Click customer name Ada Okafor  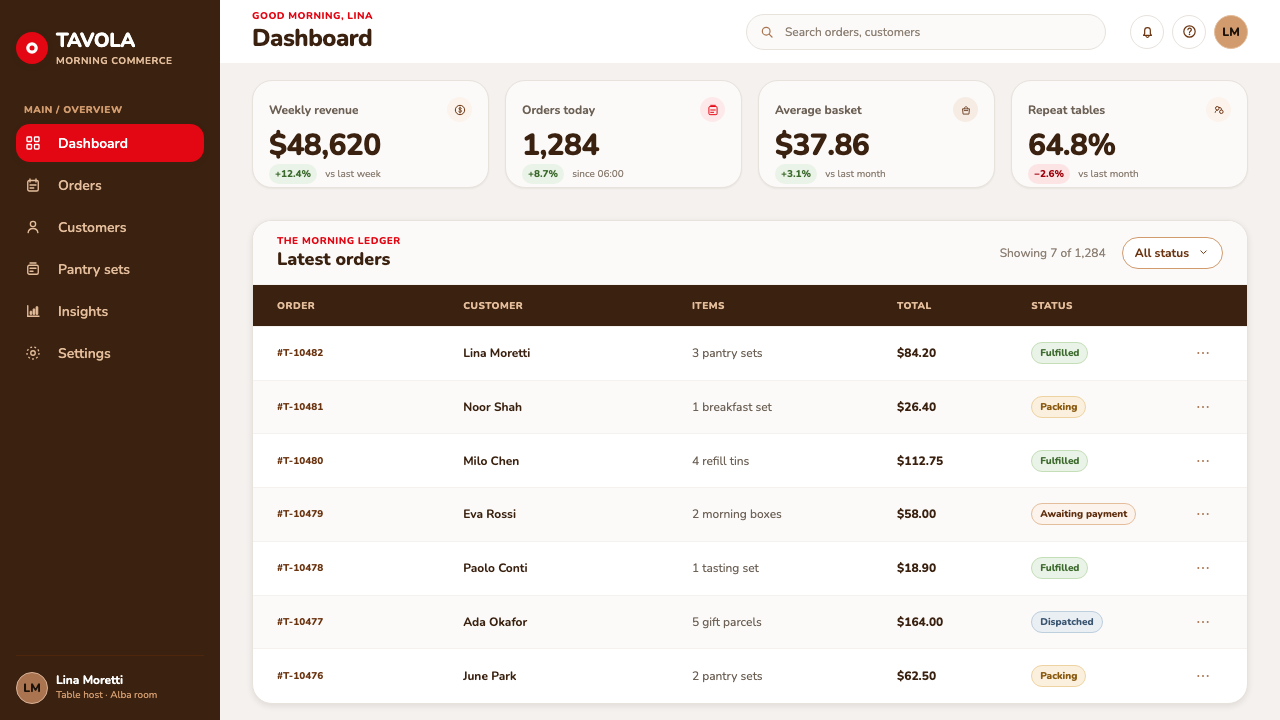pos(495,622)
